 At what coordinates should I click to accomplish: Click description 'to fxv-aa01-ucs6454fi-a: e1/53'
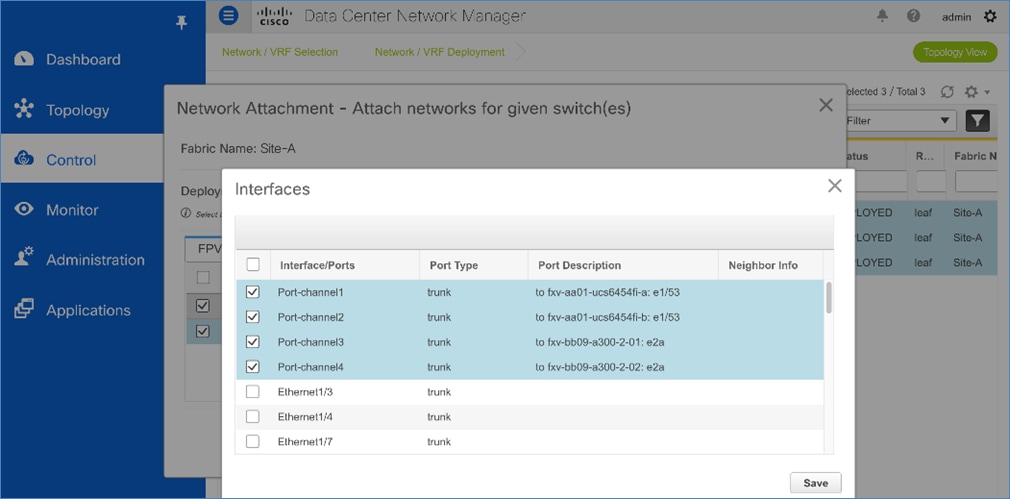click(607, 292)
